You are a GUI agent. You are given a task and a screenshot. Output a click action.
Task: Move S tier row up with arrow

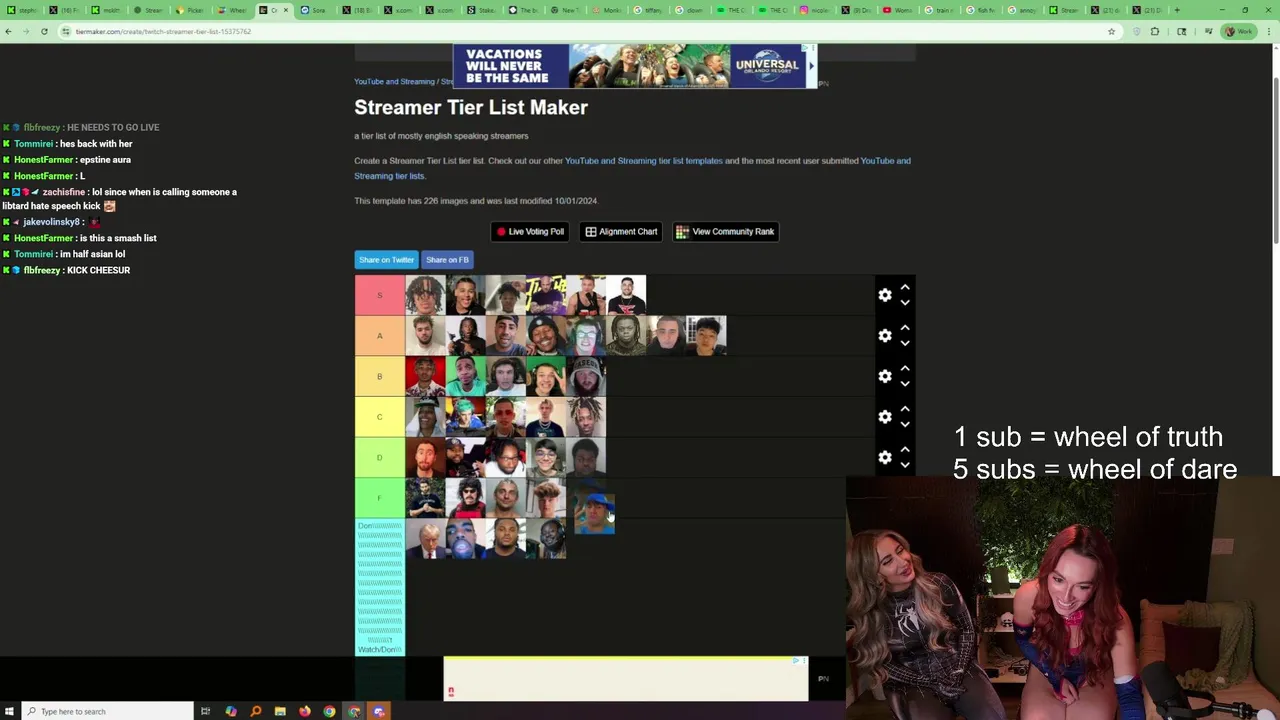coord(905,287)
